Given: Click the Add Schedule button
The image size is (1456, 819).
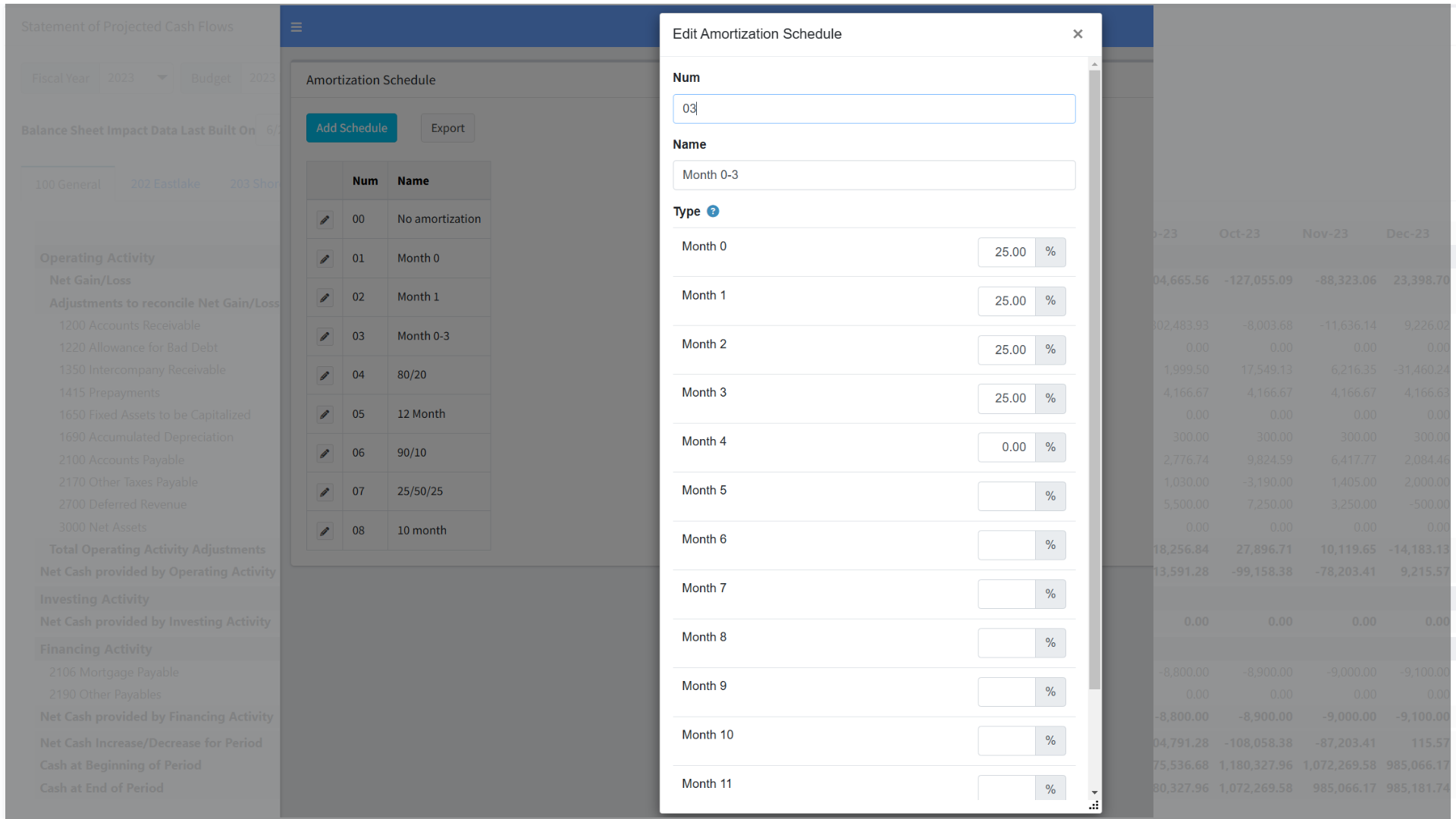Looking at the screenshot, I should (x=351, y=127).
